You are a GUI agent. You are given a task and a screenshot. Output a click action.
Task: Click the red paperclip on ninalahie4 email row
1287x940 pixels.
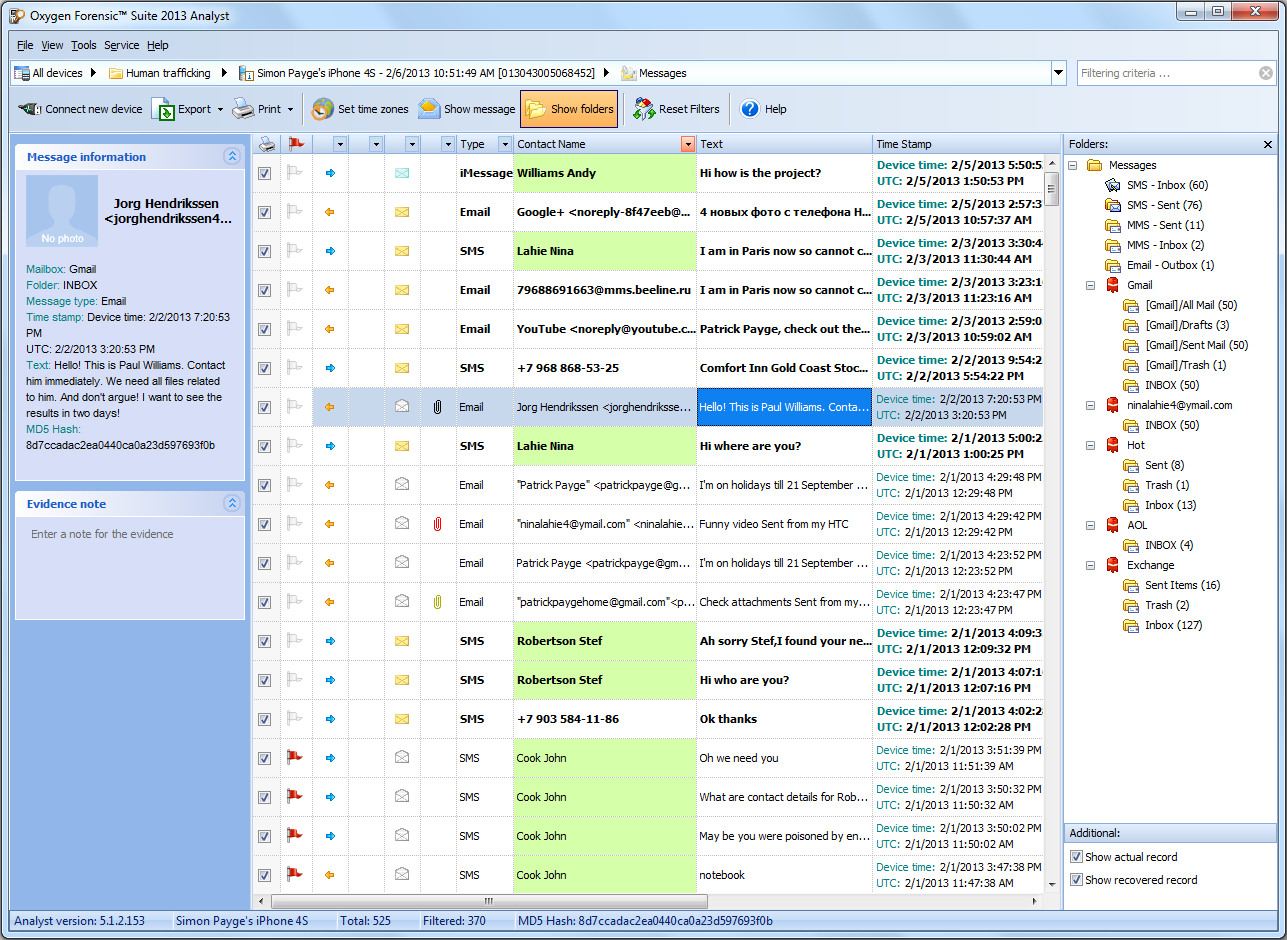[x=437, y=524]
